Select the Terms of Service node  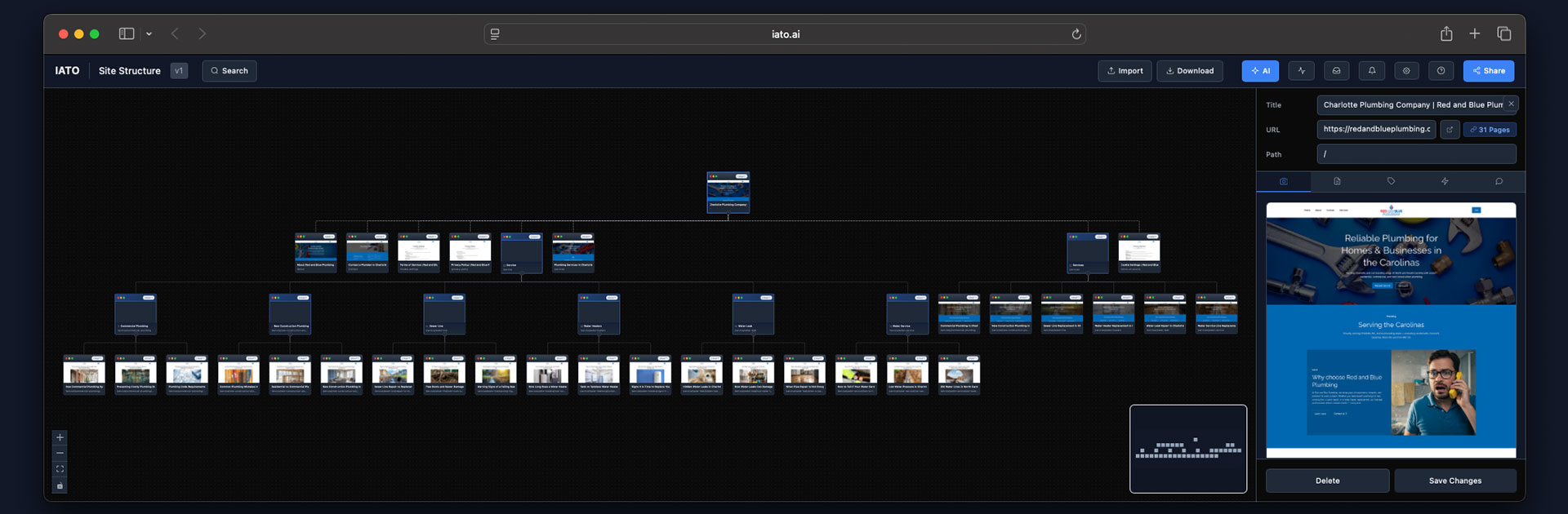(x=419, y=253)
